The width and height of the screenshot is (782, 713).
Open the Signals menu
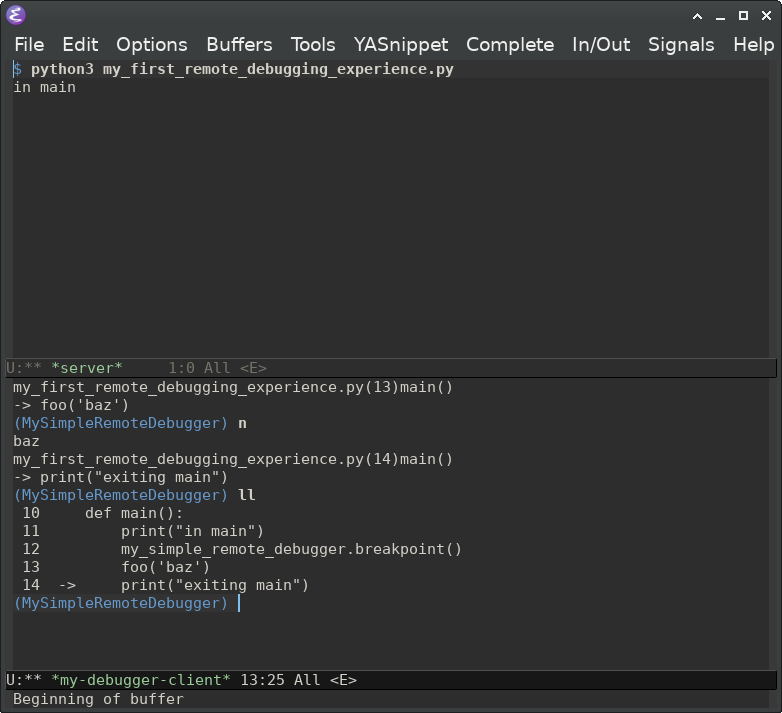click(681, 45)
